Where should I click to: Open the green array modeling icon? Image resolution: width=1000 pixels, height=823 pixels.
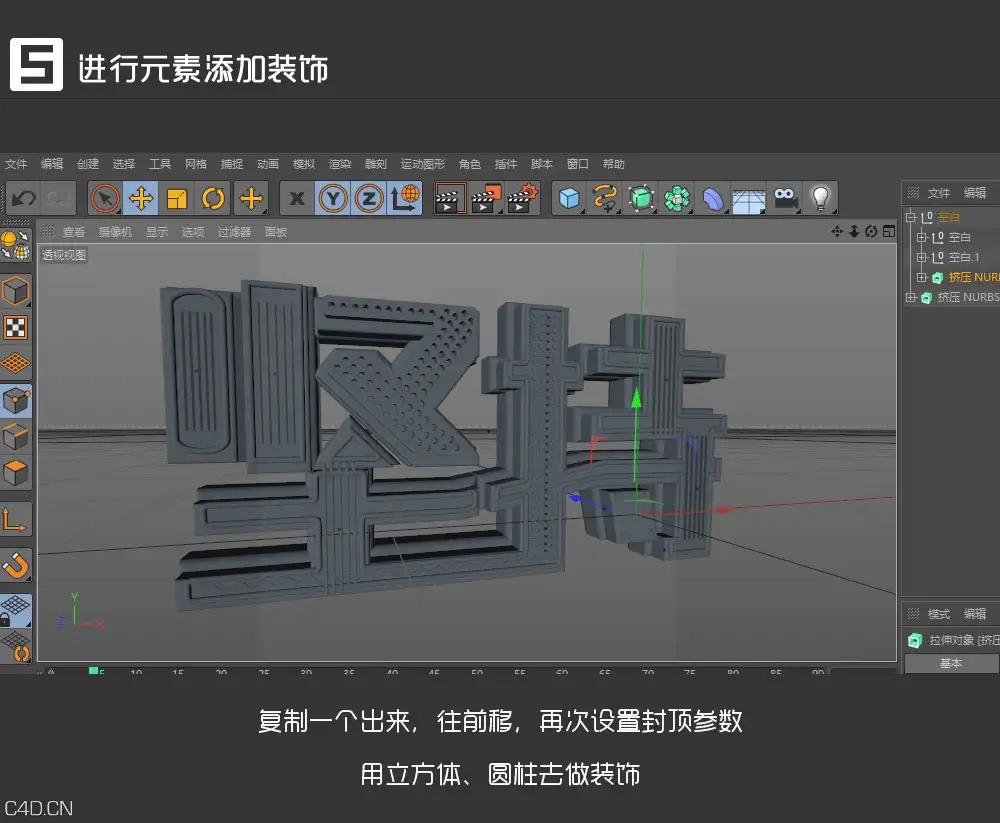tap(677, 198)
